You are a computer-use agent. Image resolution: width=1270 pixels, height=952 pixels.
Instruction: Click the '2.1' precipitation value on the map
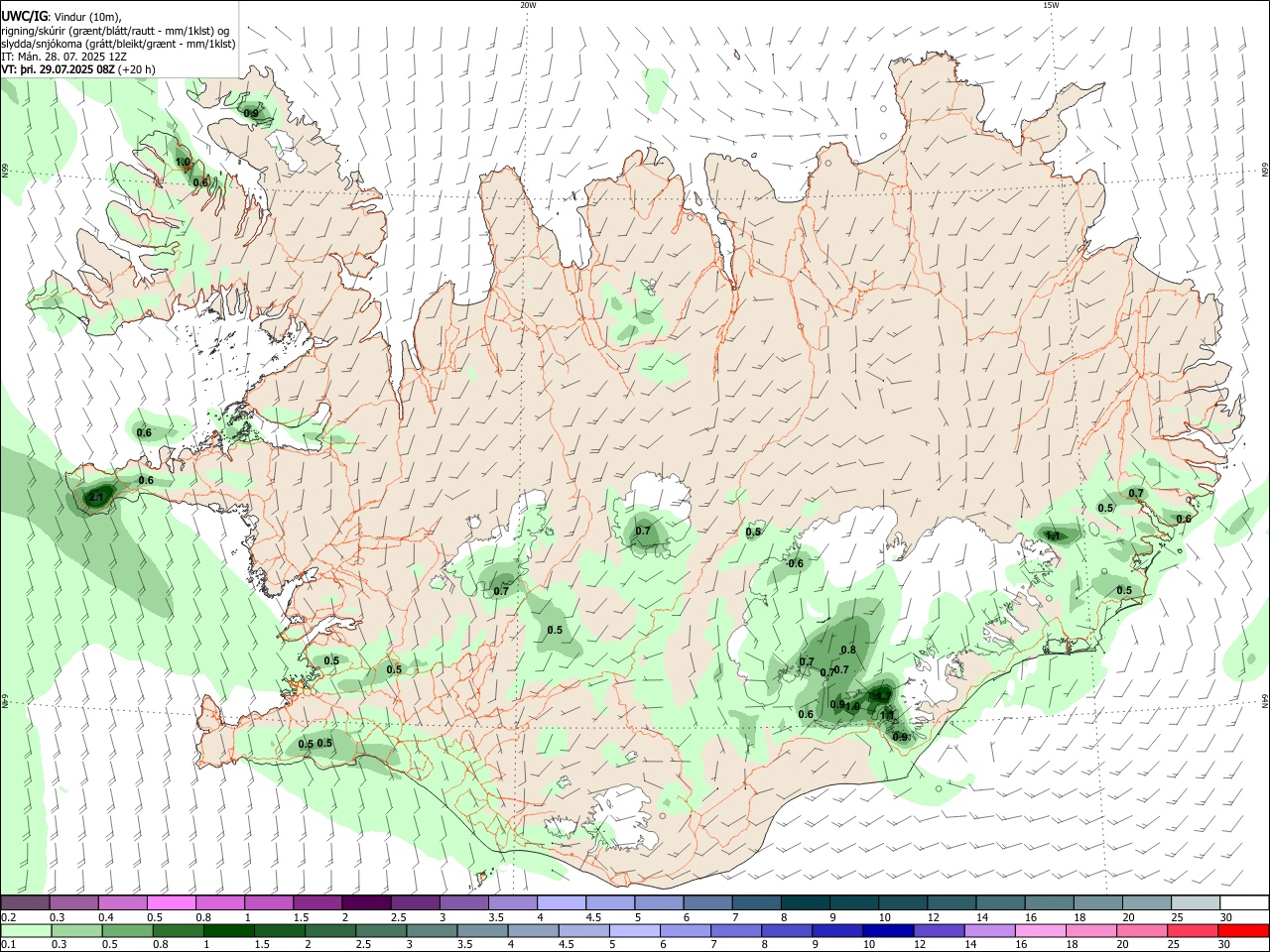click(x=97, y=498)
